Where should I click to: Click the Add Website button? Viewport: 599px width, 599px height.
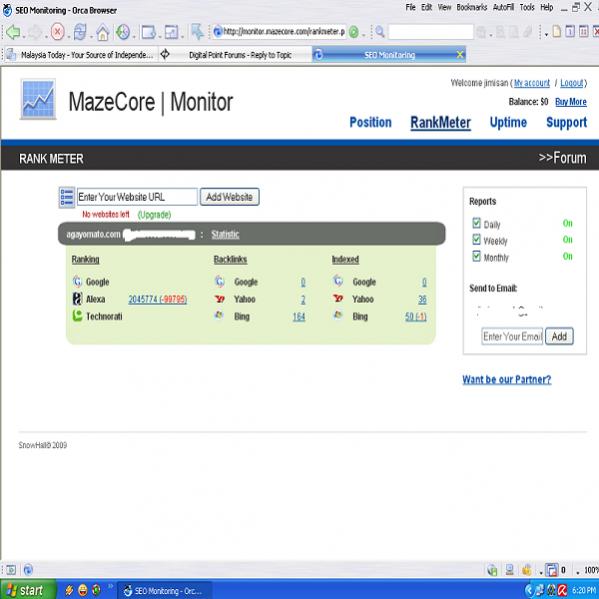coord(230,197)
